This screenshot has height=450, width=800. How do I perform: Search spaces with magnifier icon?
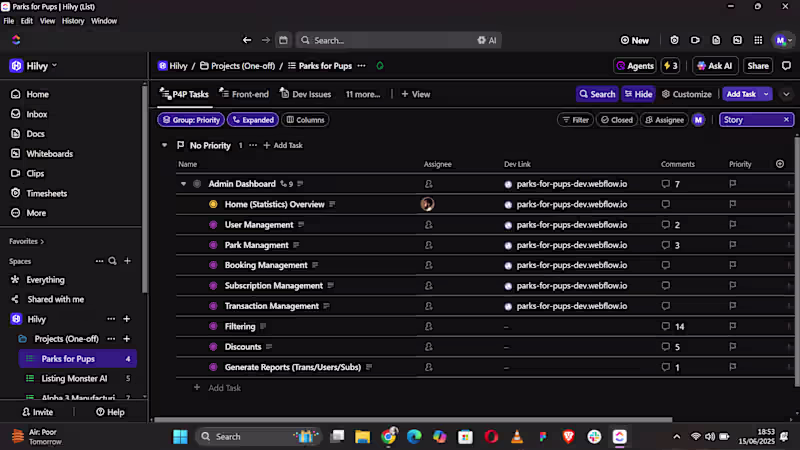112,261
